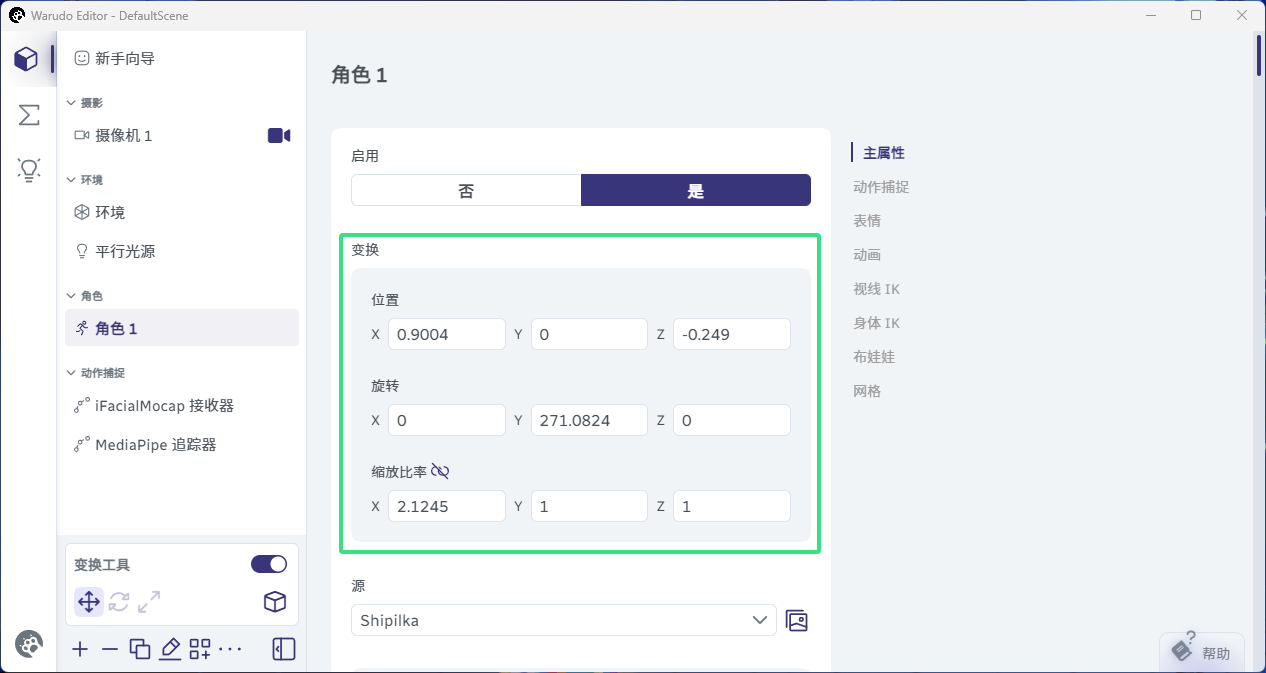Screen dimensions: 1266x673
Task: Jump to 动画 section
Action: coord(867,255)
